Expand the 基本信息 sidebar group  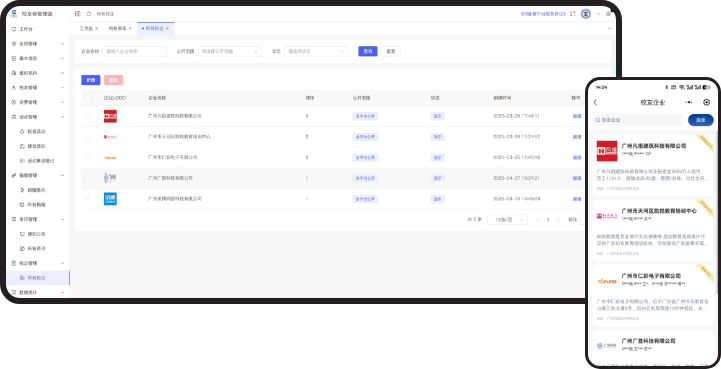click(x=38, y=58)
